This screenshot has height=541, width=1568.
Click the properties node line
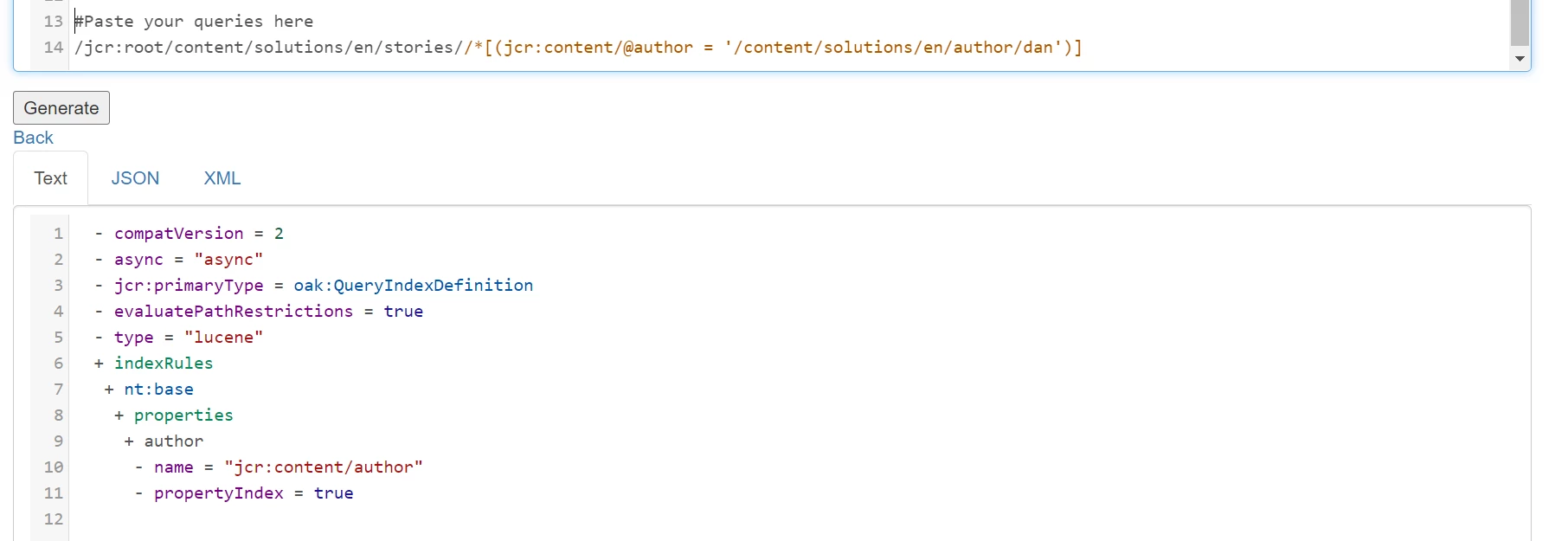174,415
